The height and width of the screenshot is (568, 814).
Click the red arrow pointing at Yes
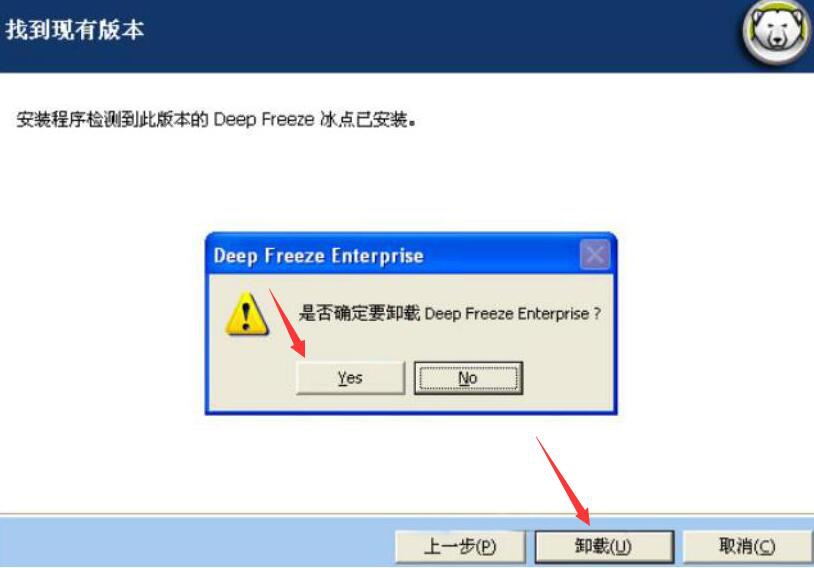288,323
